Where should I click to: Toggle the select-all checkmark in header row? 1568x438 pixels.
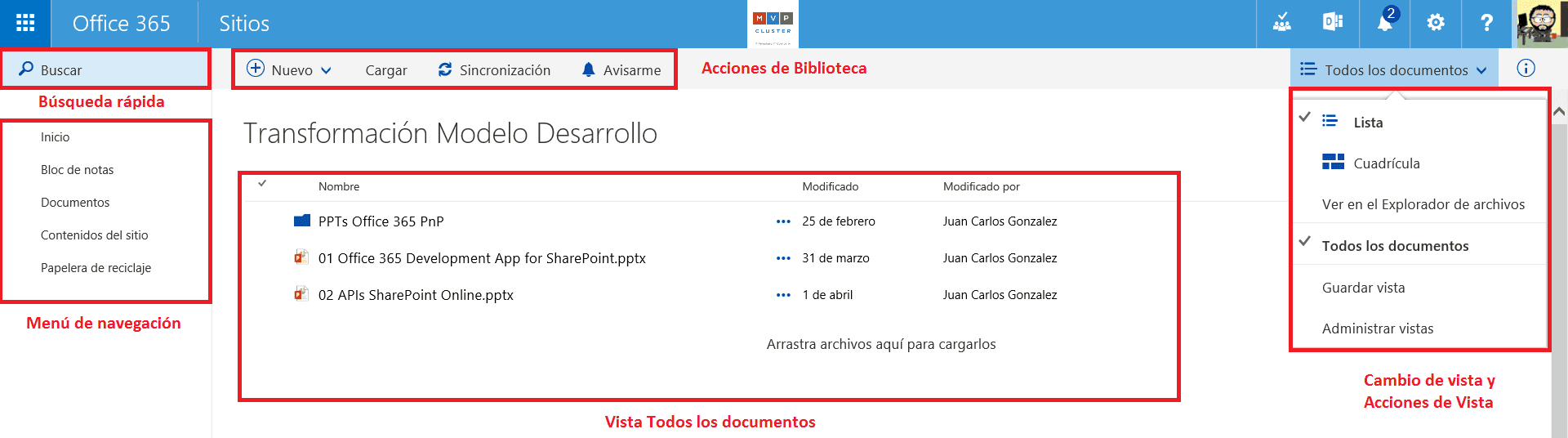click(x=262, y=184)
